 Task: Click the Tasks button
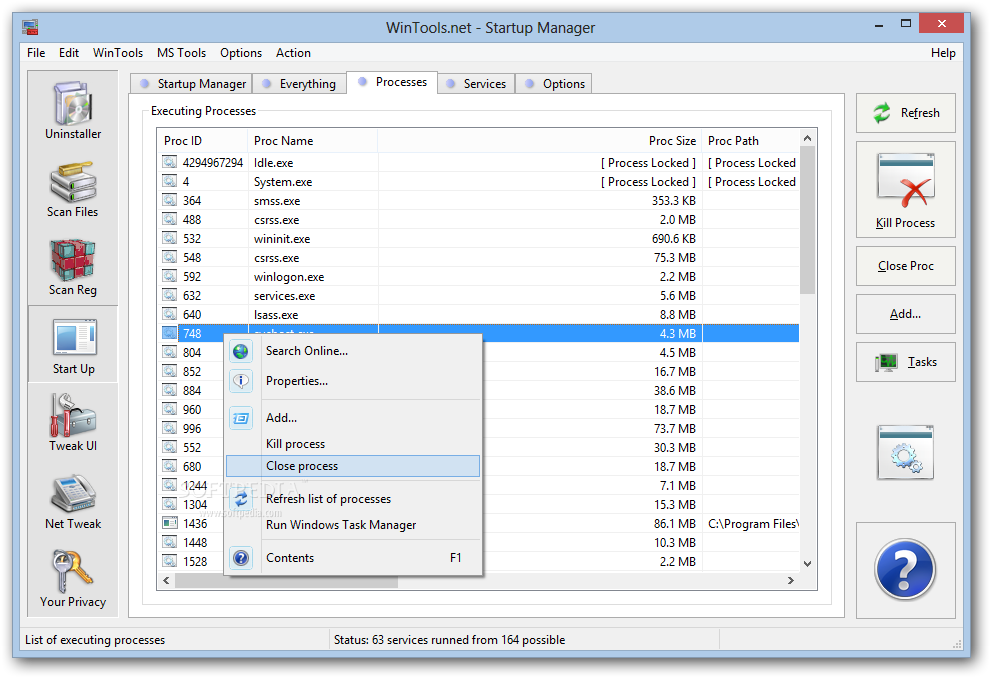click(905, 362)
